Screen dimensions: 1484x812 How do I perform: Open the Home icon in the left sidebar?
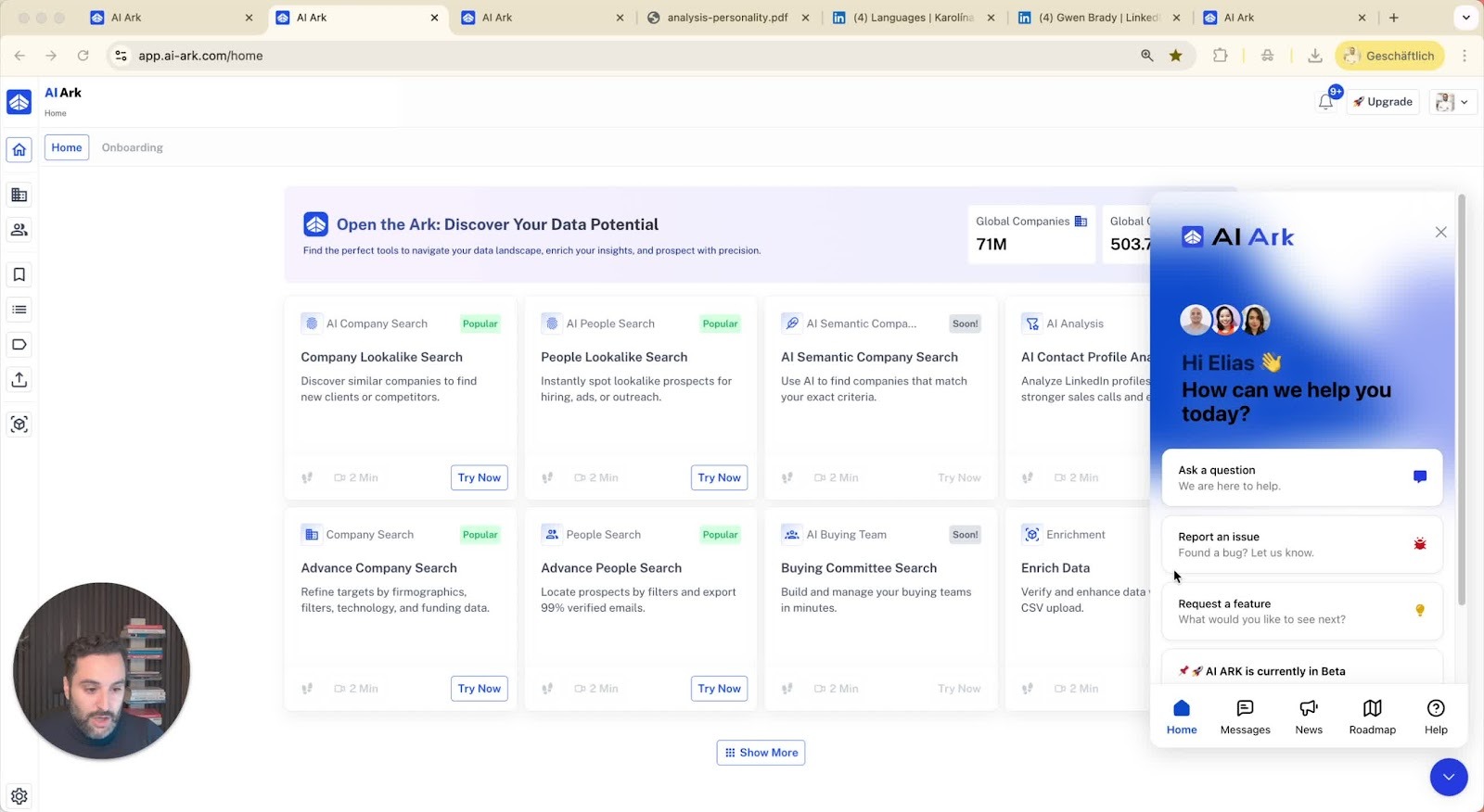click(x=19, y=149)
